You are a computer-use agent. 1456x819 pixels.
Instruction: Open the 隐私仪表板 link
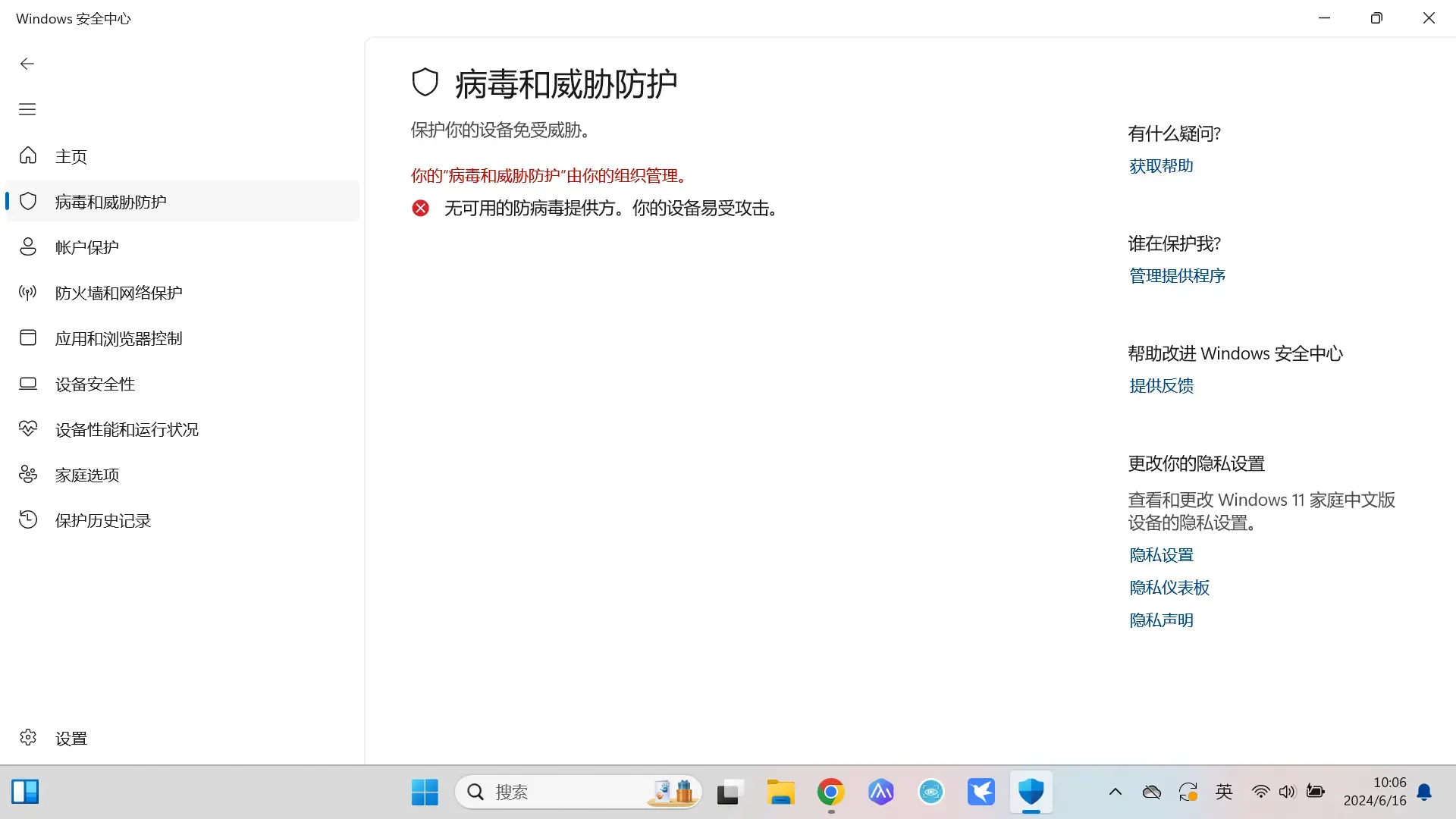1169,588
